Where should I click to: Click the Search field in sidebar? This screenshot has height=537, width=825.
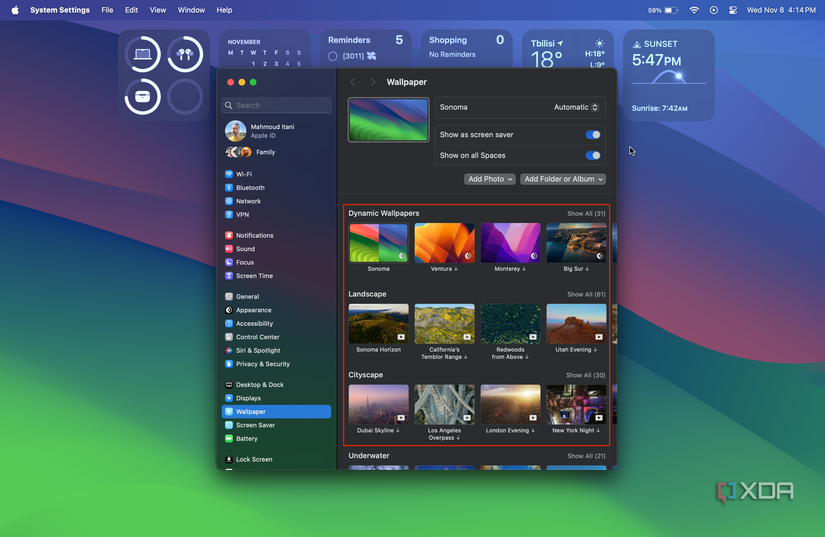[x=278, y=105]
